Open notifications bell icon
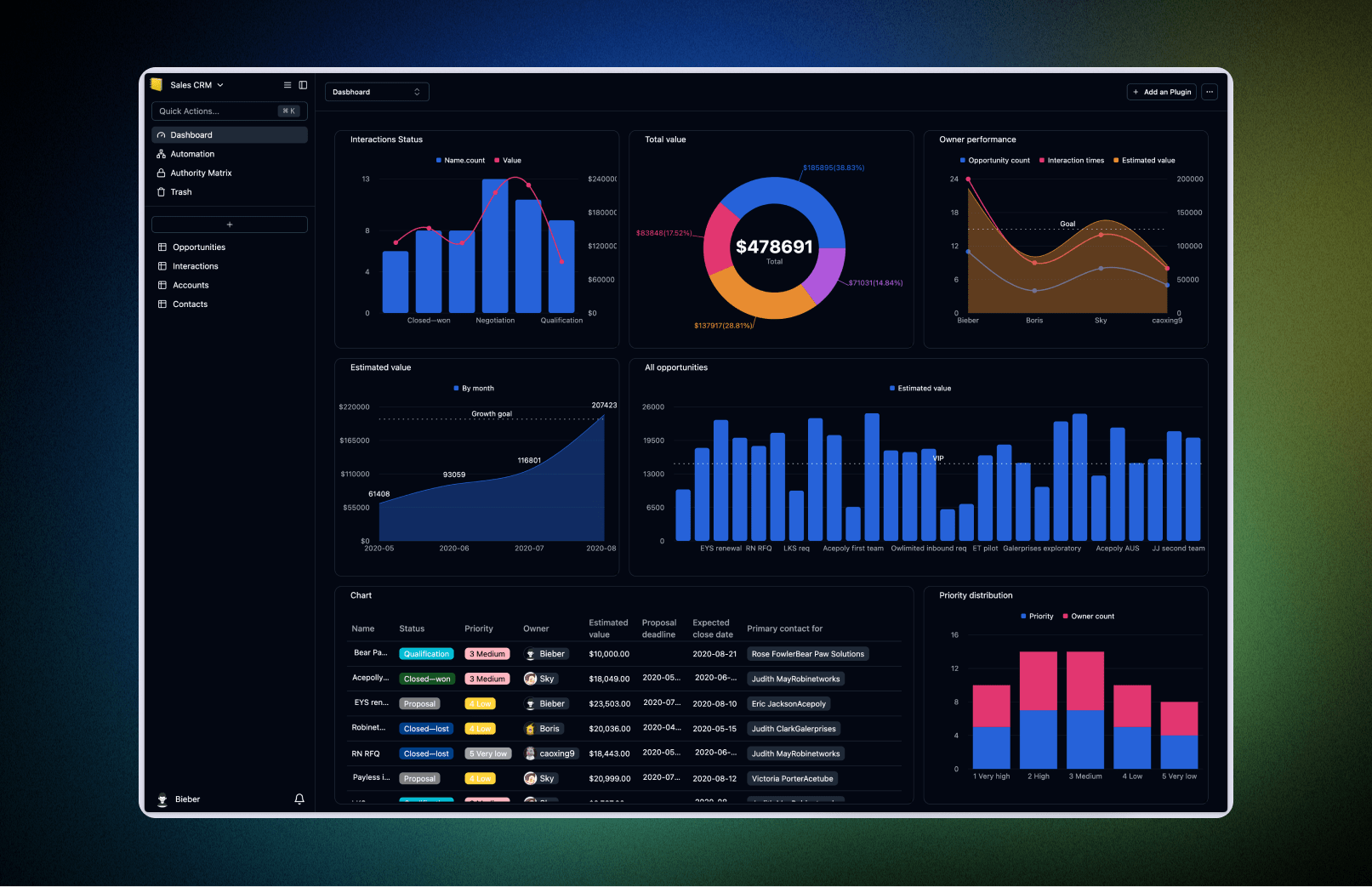 tap(299, 799)
